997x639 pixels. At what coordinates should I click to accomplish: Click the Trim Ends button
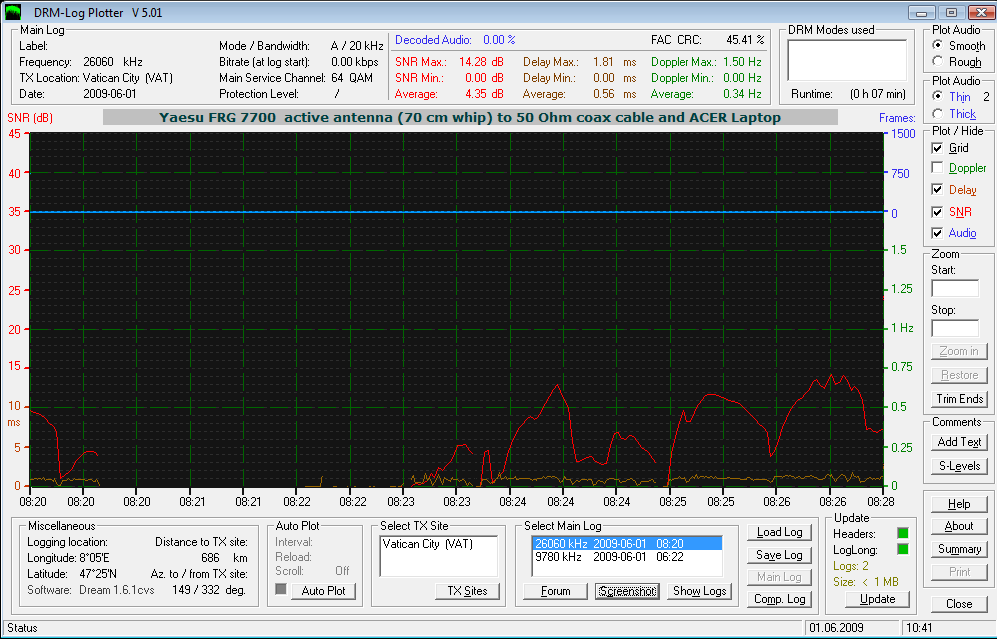tap(959, 399)
